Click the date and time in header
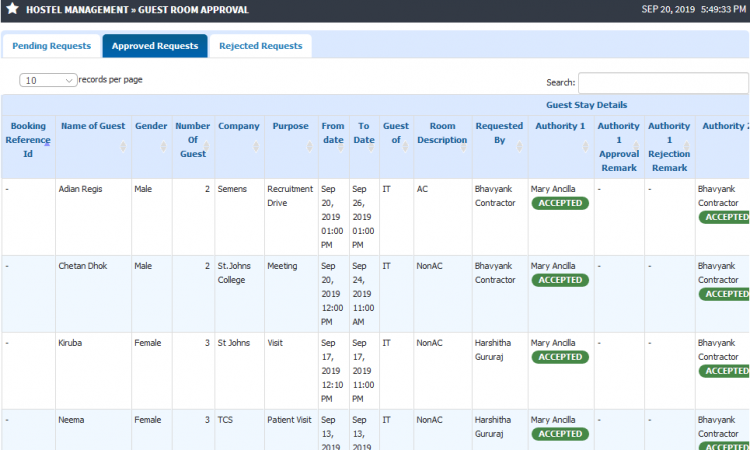 pyautogui.click(x=694, y=9)
